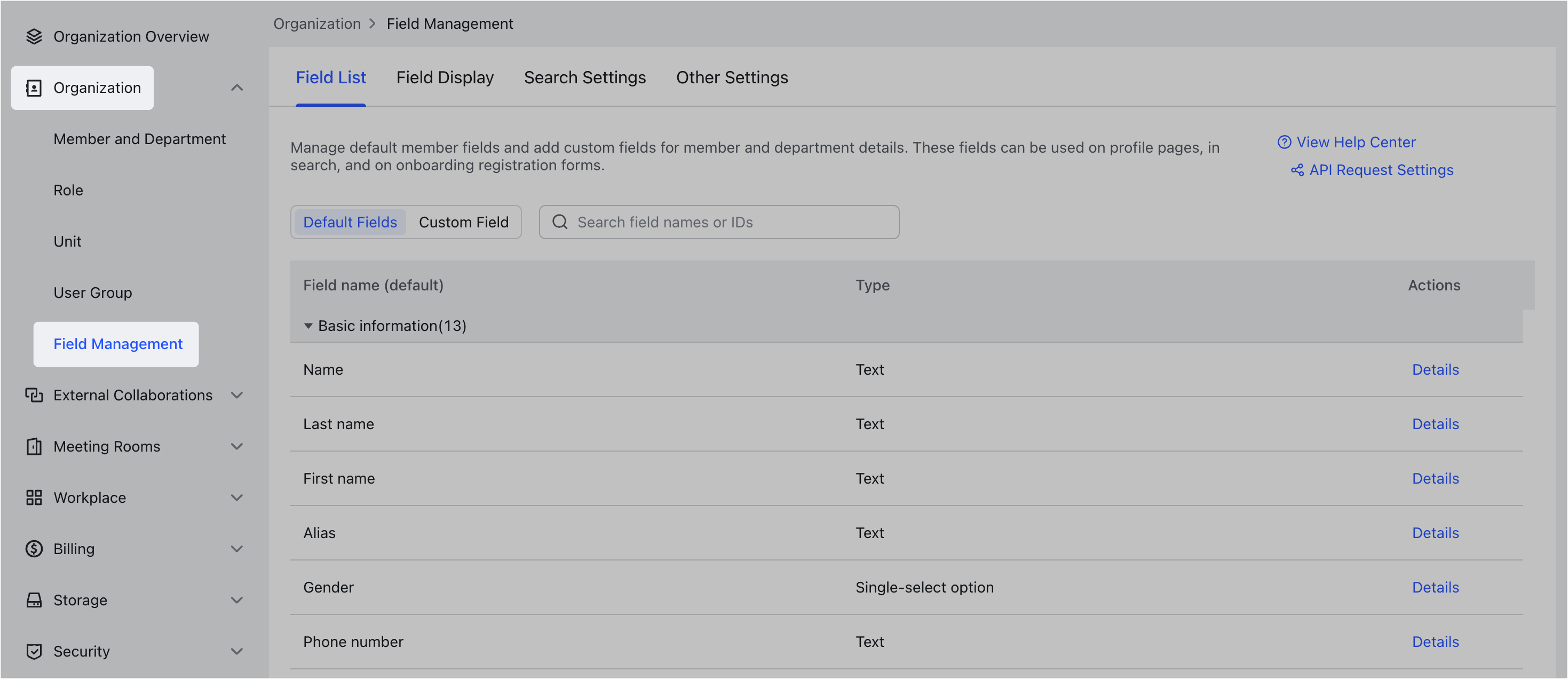The image size is (1568, 679).
Task: Open the User Group sidebar item
Action: (x=92, y=293)
